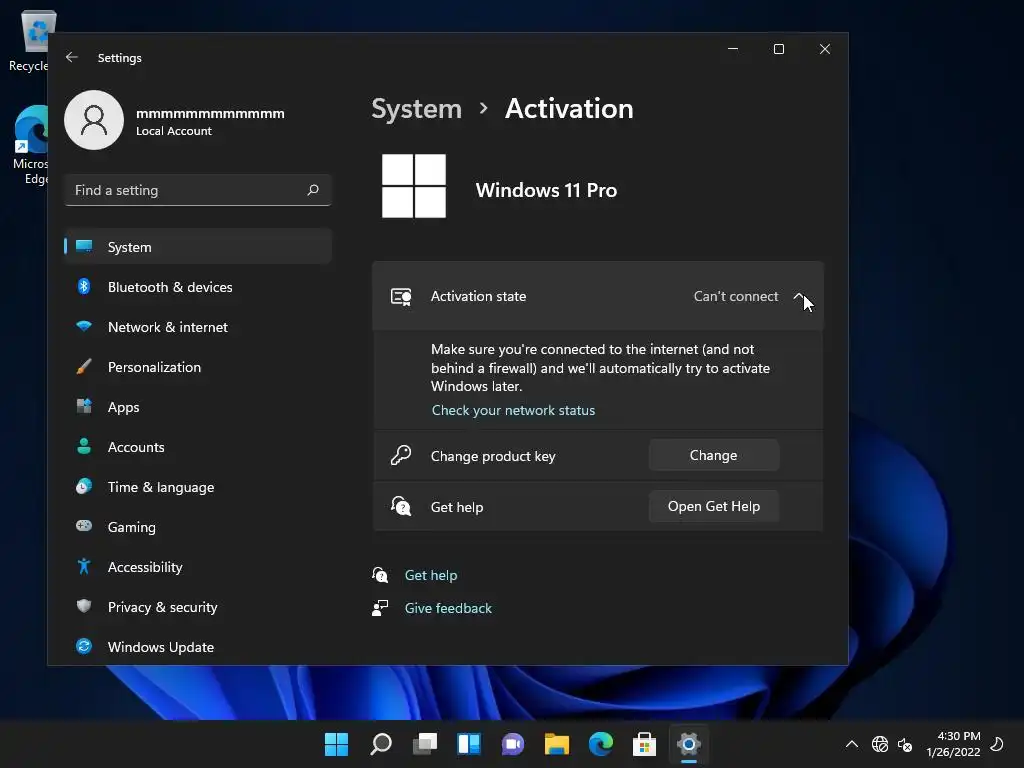Image resolution: width=1024 pixels, height=768 pixels.
Task: Open Windows Update settings
Action: pyautogui.click(x=198, y=647)
